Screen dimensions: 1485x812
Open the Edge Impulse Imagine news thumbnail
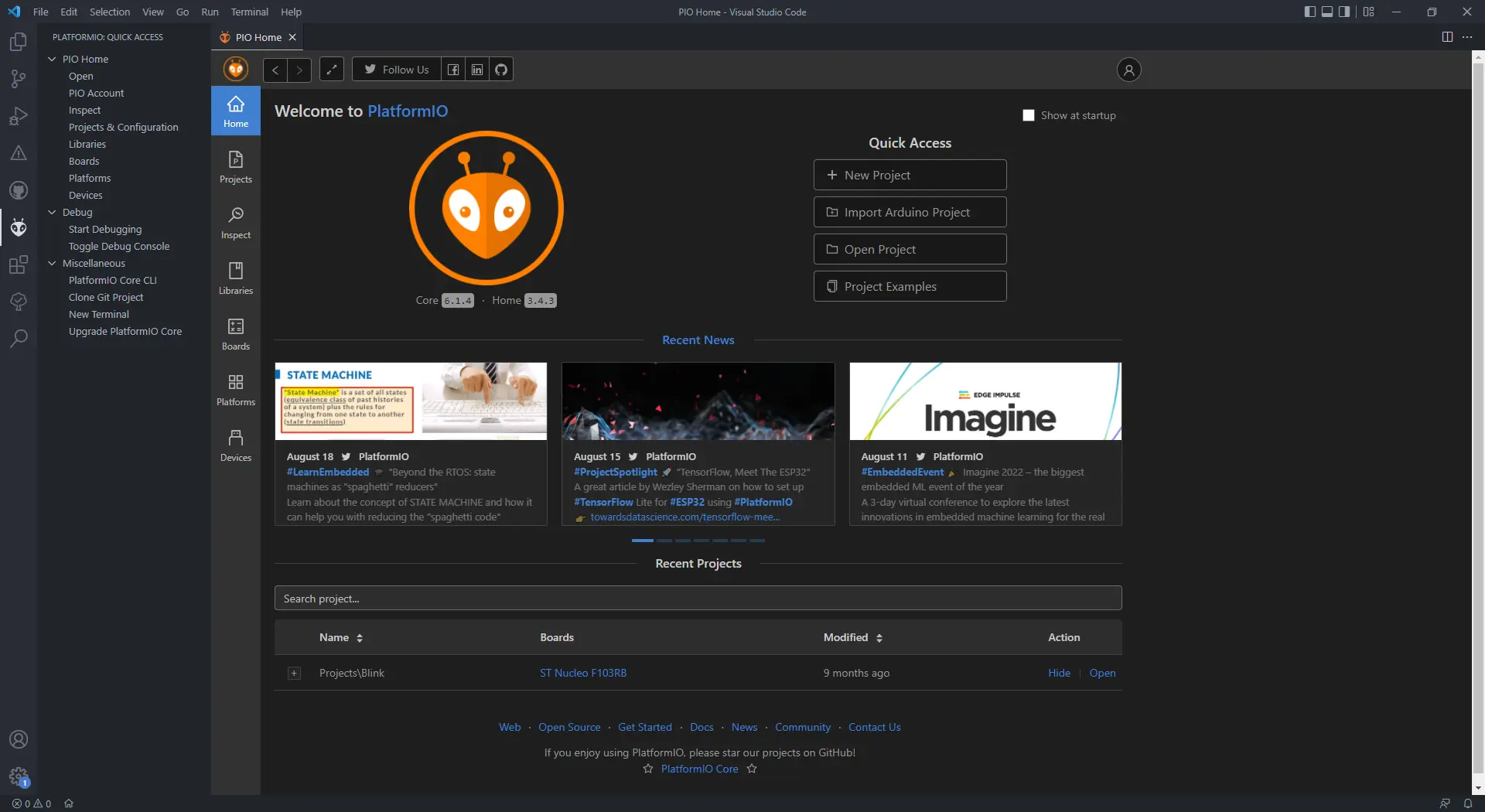(985, 401)
